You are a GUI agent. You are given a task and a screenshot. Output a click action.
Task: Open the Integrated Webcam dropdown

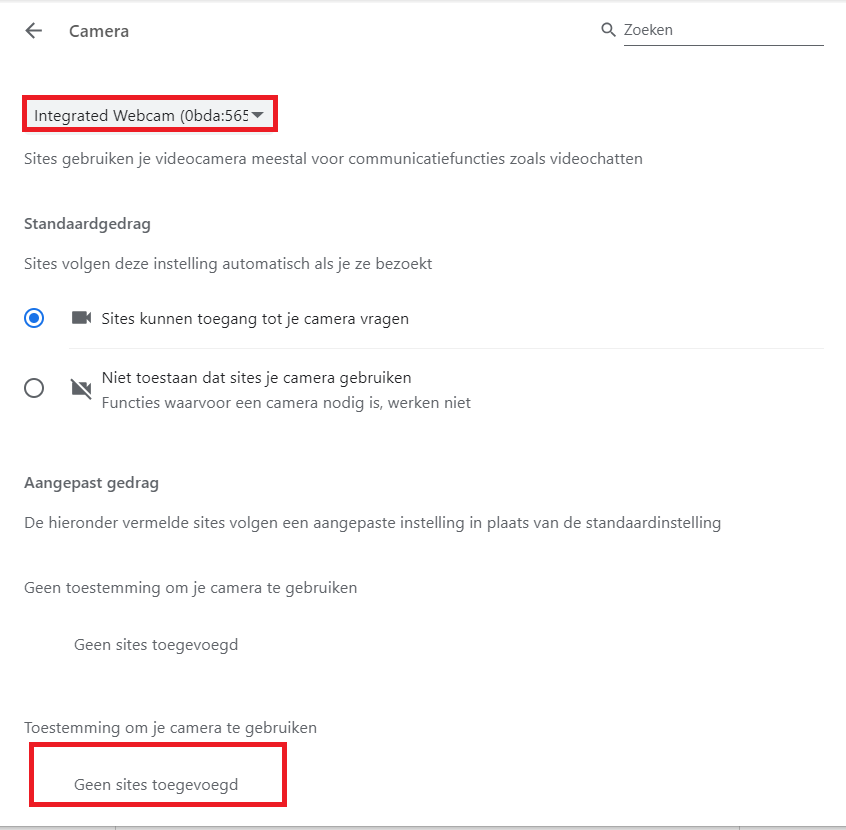click(x=149, y=114)
